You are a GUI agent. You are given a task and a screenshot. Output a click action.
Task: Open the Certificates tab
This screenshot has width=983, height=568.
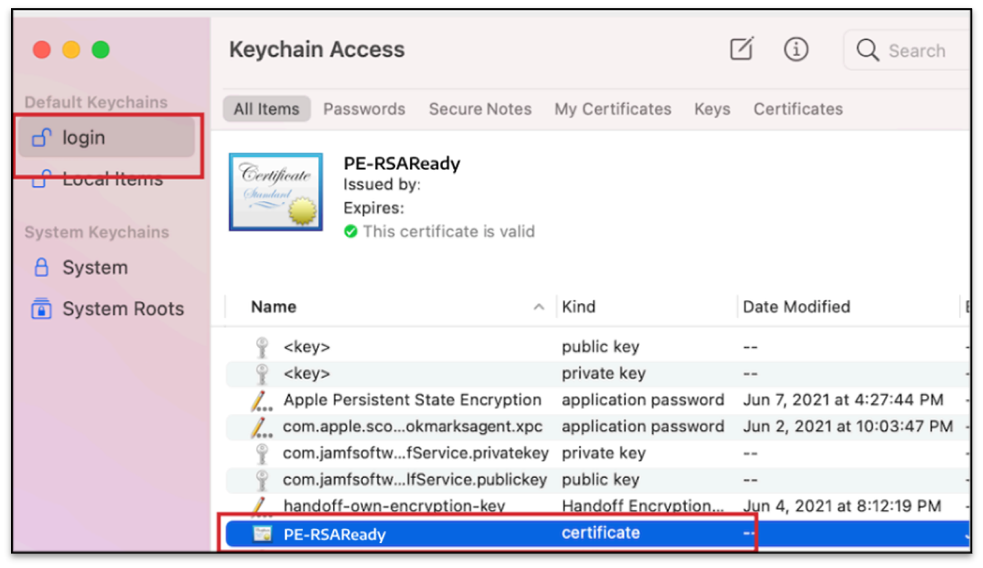[798, 109]
